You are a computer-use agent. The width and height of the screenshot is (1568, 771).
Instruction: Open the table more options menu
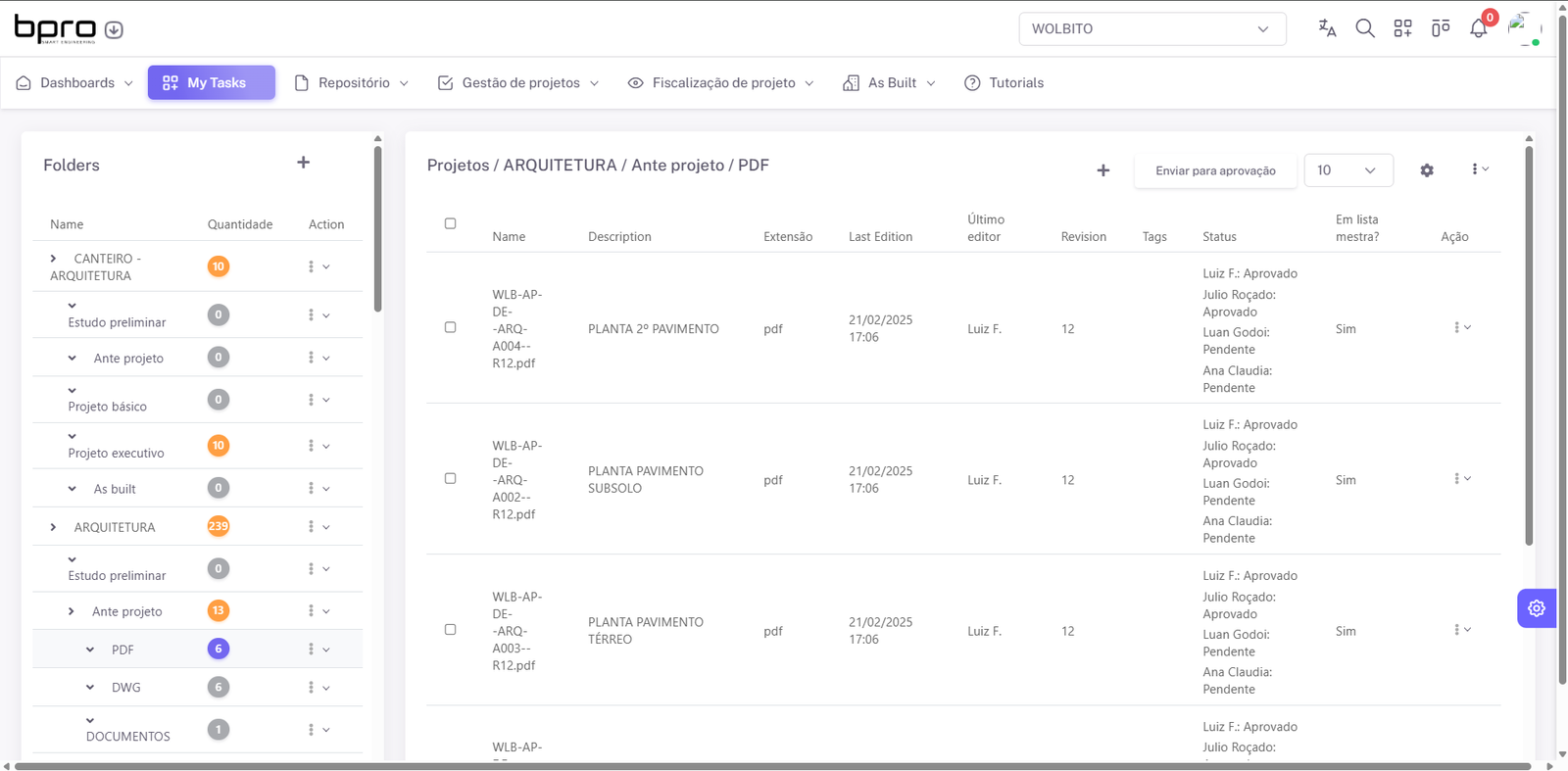[1480, 169]
